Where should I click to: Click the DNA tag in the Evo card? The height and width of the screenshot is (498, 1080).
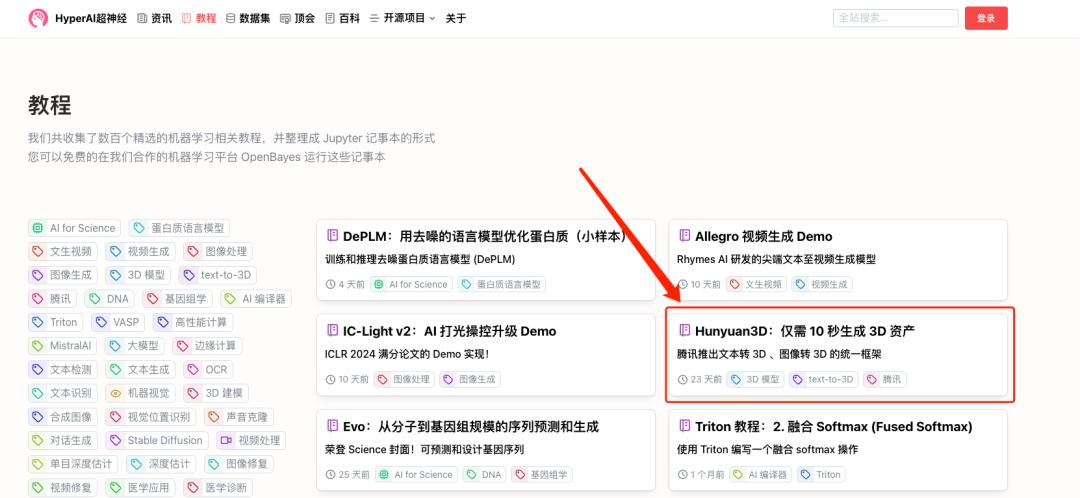[484, 475]
